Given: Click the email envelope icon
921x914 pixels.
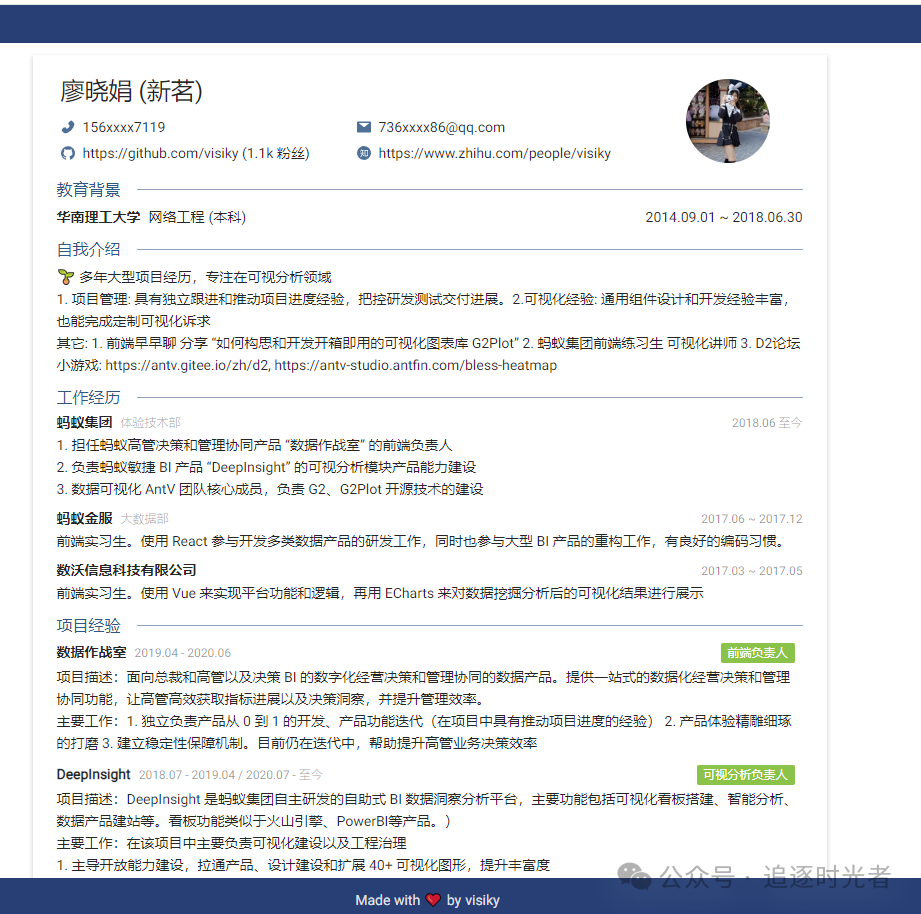Looking at the screenshot, I should click(x=364, y=127).
